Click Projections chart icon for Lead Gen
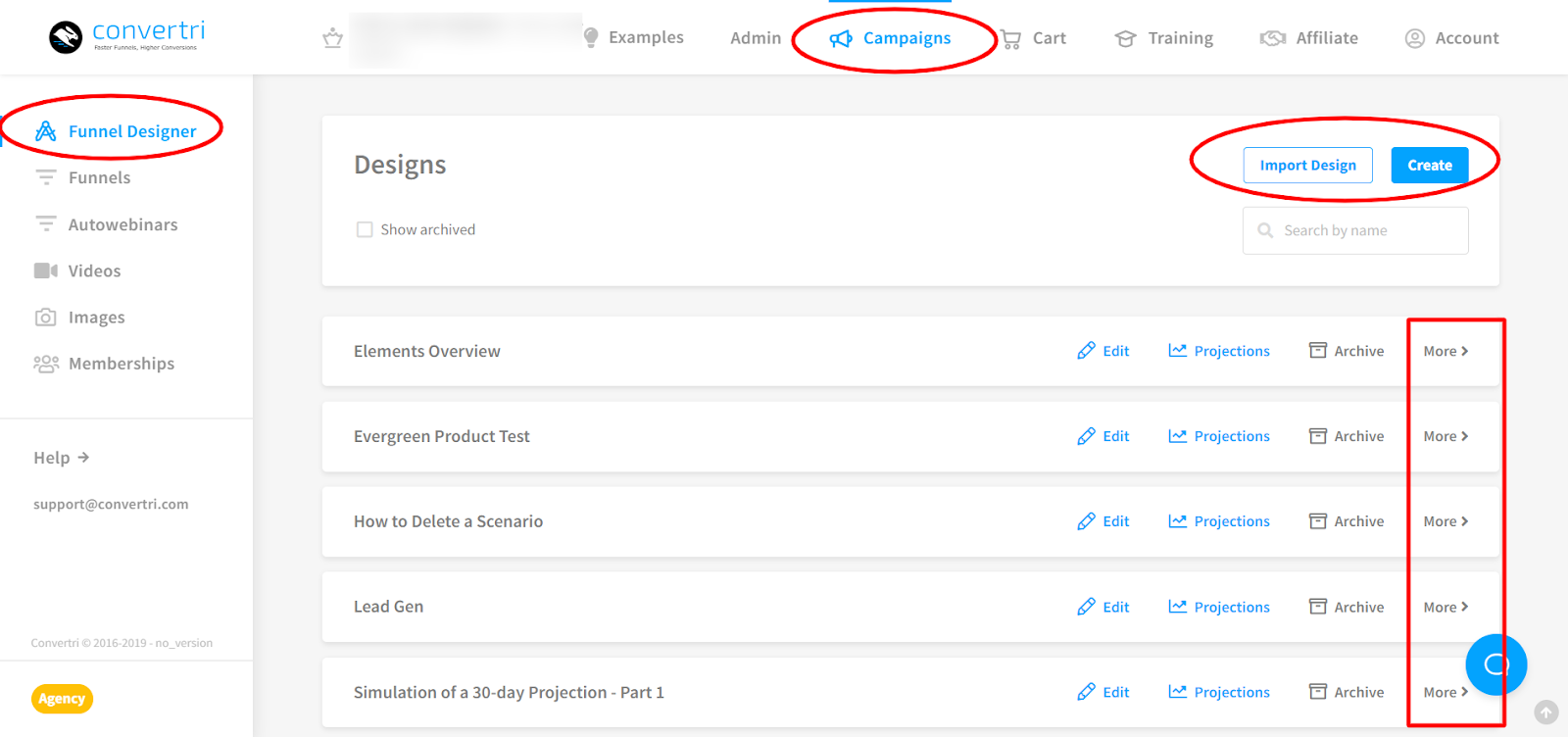1568x737 pixels. [x=1177, y=607]
